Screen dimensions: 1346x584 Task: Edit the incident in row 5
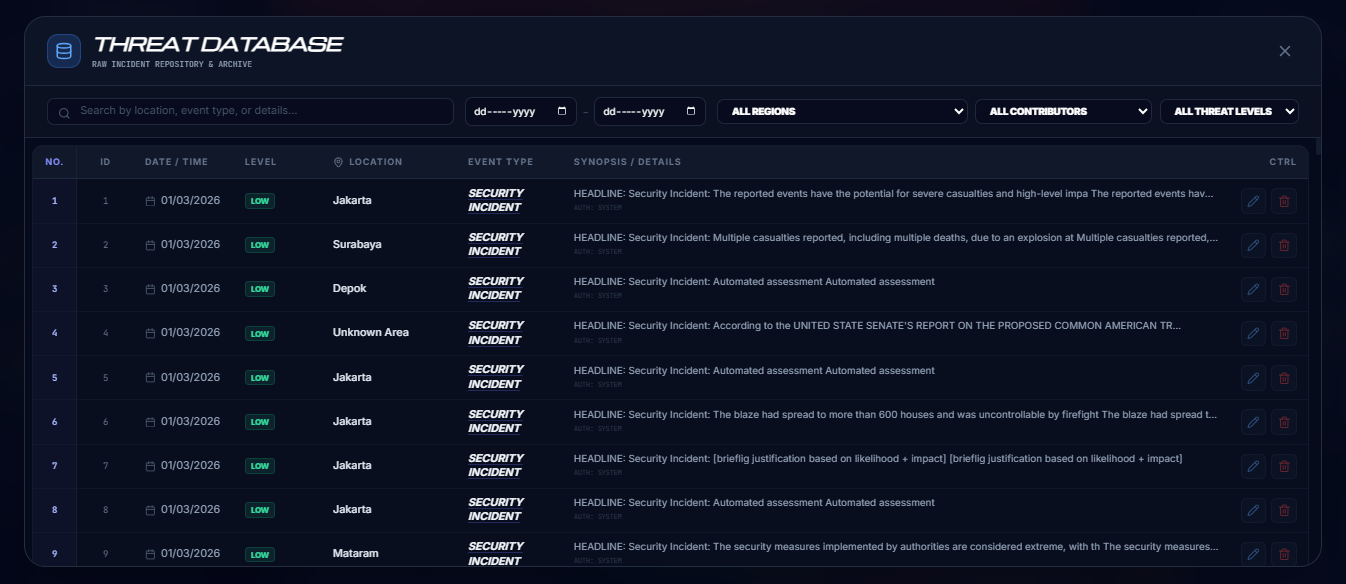pos(1253,378)
